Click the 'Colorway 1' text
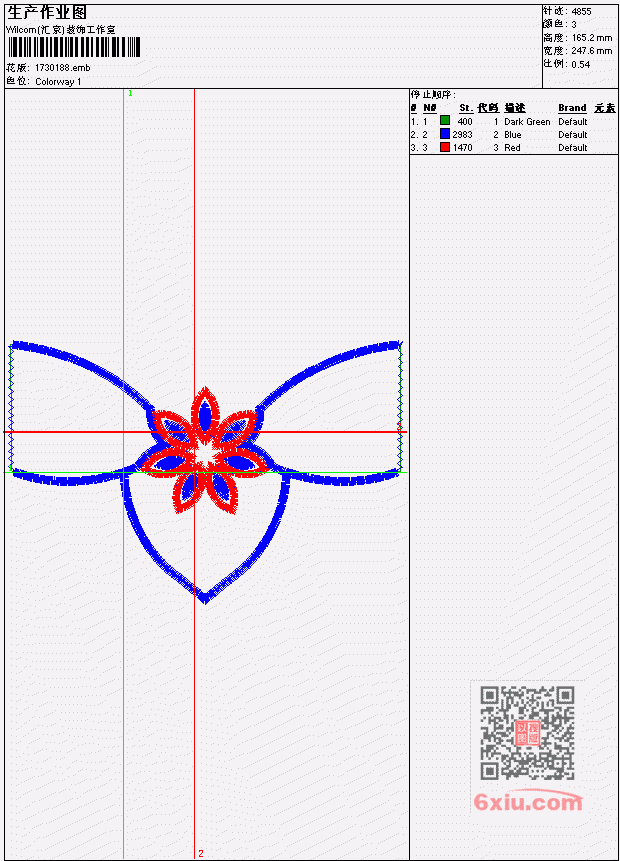Viewport: 620px width, 861px height. point(58,82)
